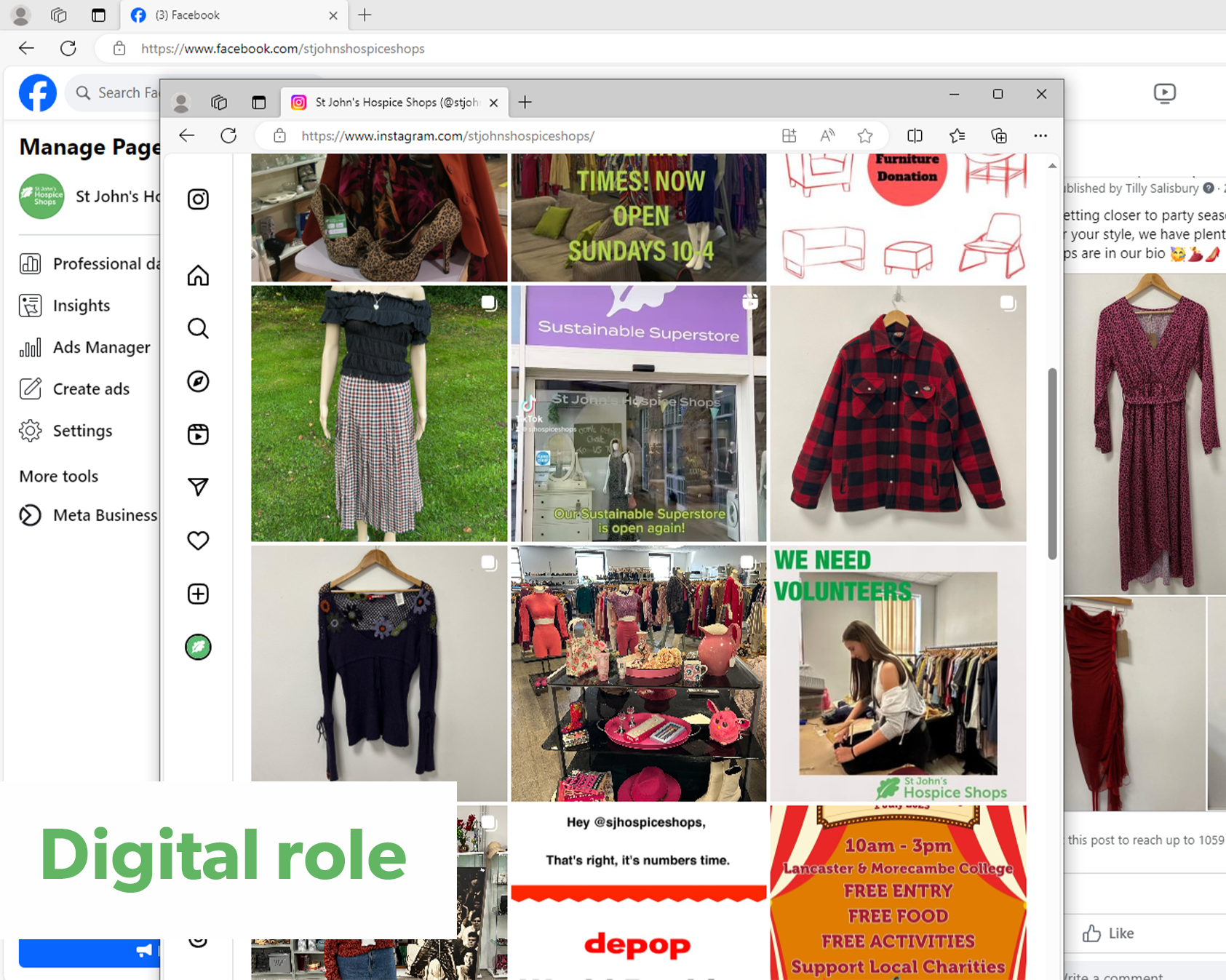Image resolution: width=1226 pixels, height=980 pixels.
Task: Open the Instagram profile avatar icon
Action: tap(198, 647)
